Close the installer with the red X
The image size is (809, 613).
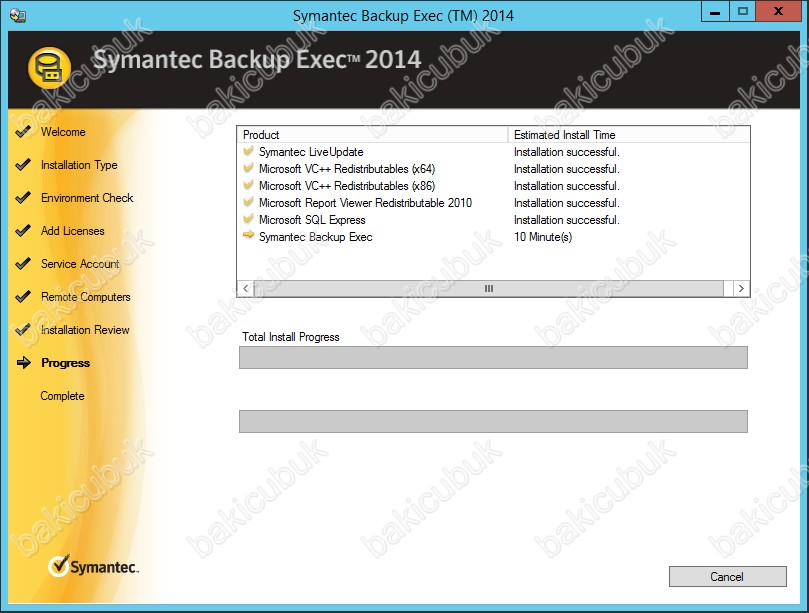pos(779,11)
